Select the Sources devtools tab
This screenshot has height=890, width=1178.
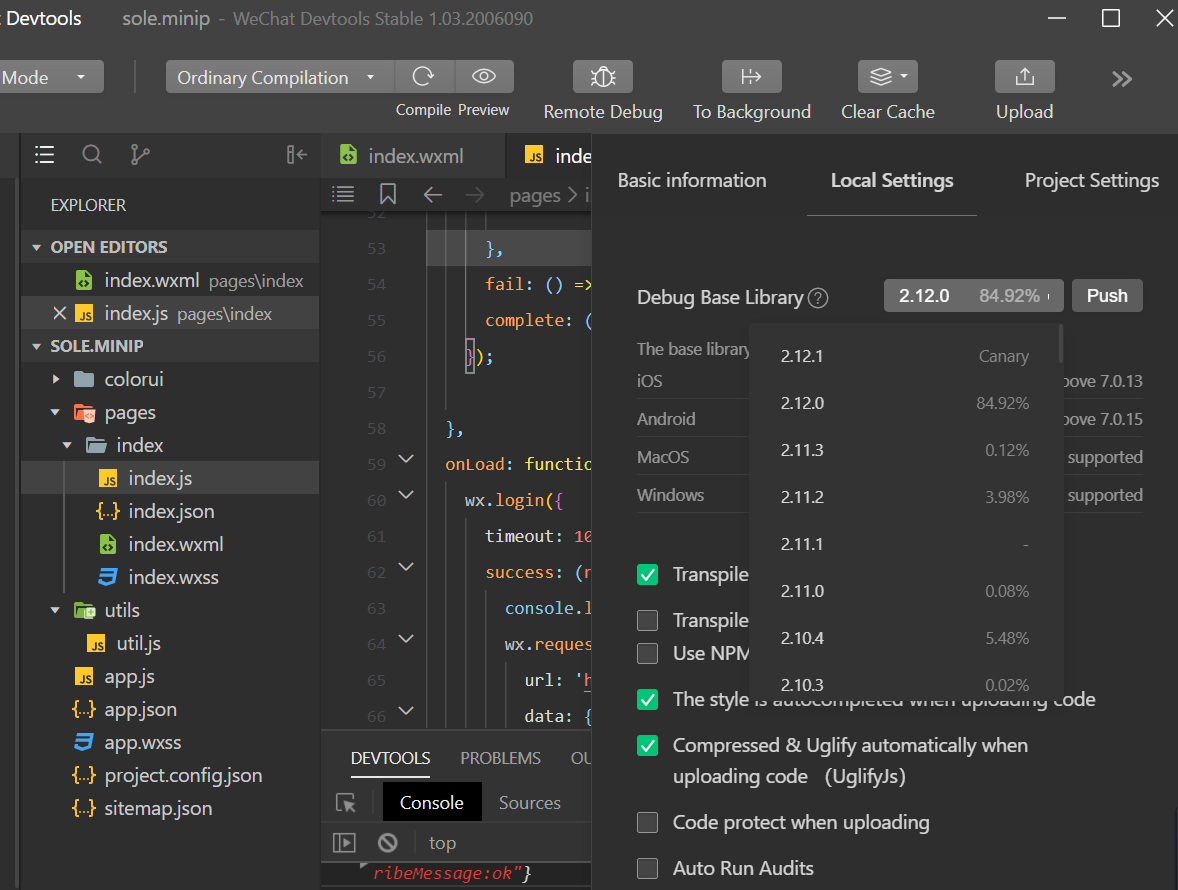click(530, 803)
